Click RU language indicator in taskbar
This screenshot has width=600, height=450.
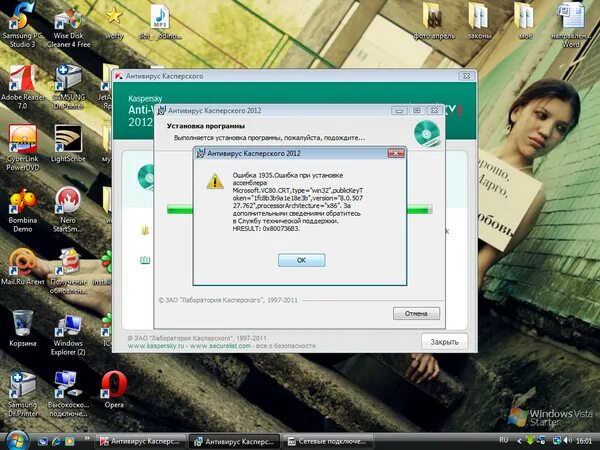click(x=504, y=440)
